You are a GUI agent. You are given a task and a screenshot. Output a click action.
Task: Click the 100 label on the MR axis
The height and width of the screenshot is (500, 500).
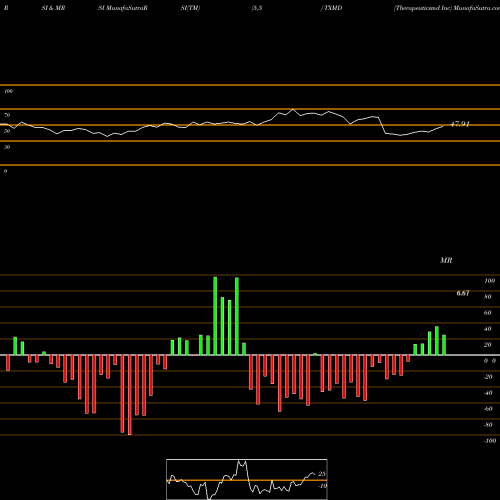(489, 281)
